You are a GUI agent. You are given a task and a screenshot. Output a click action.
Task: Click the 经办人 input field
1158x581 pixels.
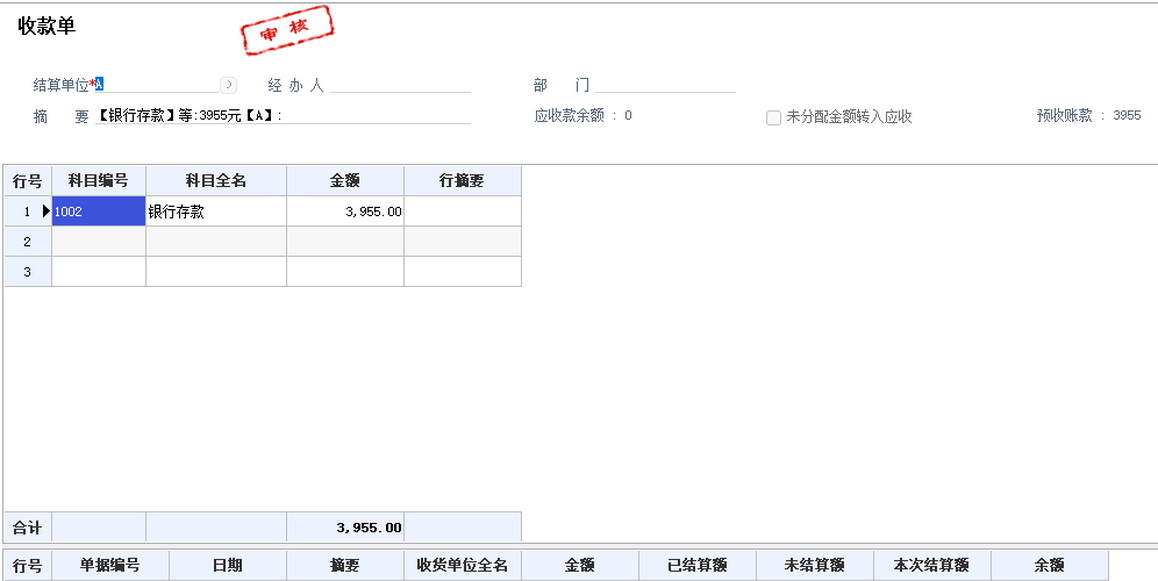click(400, 85)
